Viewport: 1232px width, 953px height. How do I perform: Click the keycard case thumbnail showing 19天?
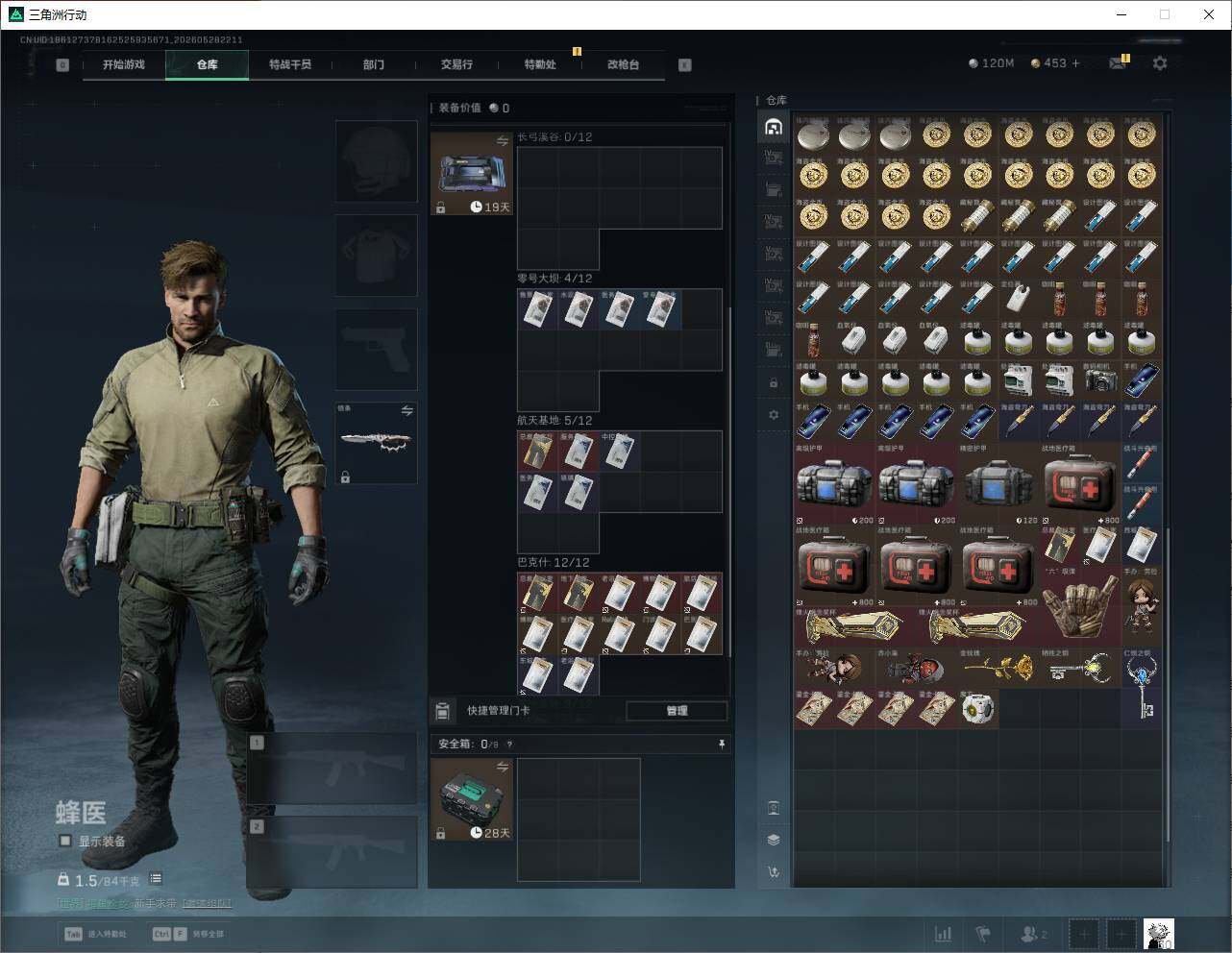[472, 174]
